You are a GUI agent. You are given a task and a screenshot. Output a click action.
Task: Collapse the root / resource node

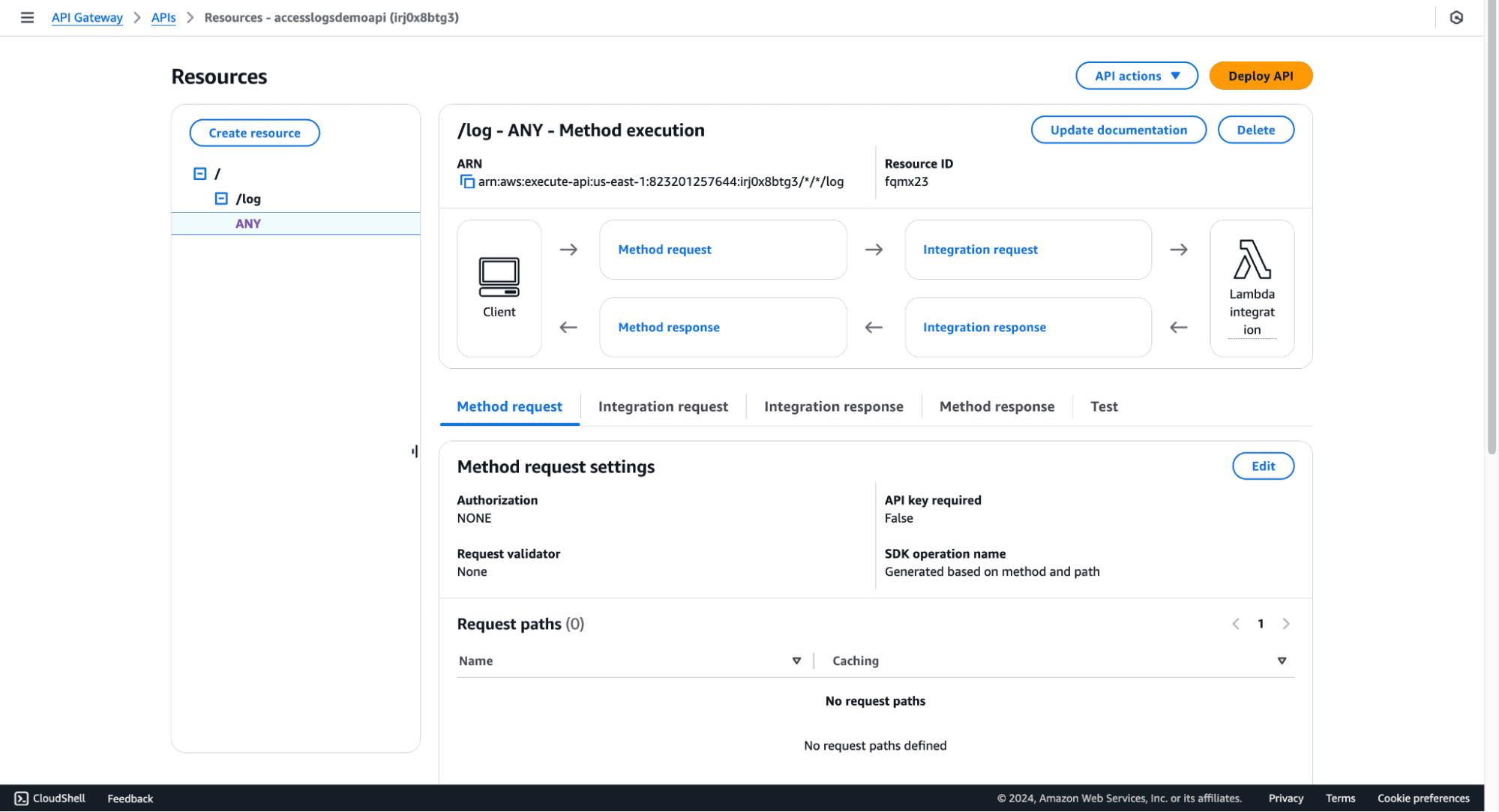coord(199,174)
